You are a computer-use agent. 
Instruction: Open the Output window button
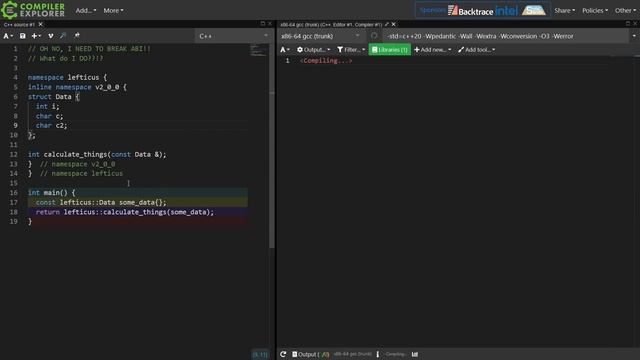click(311, 354)
